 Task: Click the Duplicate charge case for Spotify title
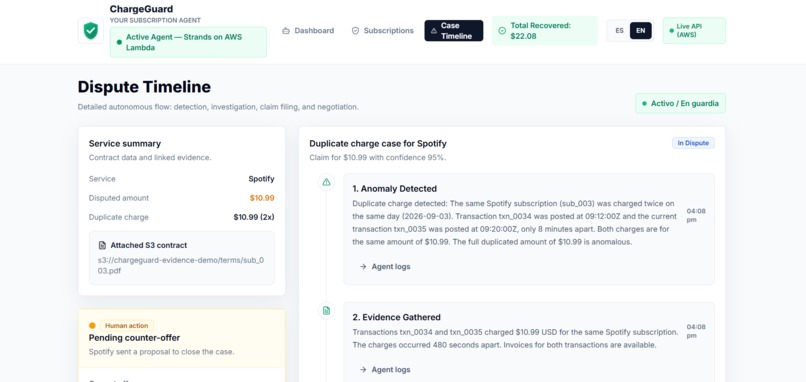point(378,143)
